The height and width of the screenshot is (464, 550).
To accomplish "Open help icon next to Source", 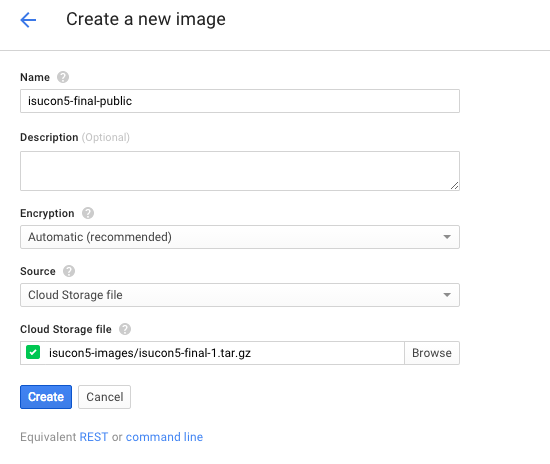I will (69, 271).
